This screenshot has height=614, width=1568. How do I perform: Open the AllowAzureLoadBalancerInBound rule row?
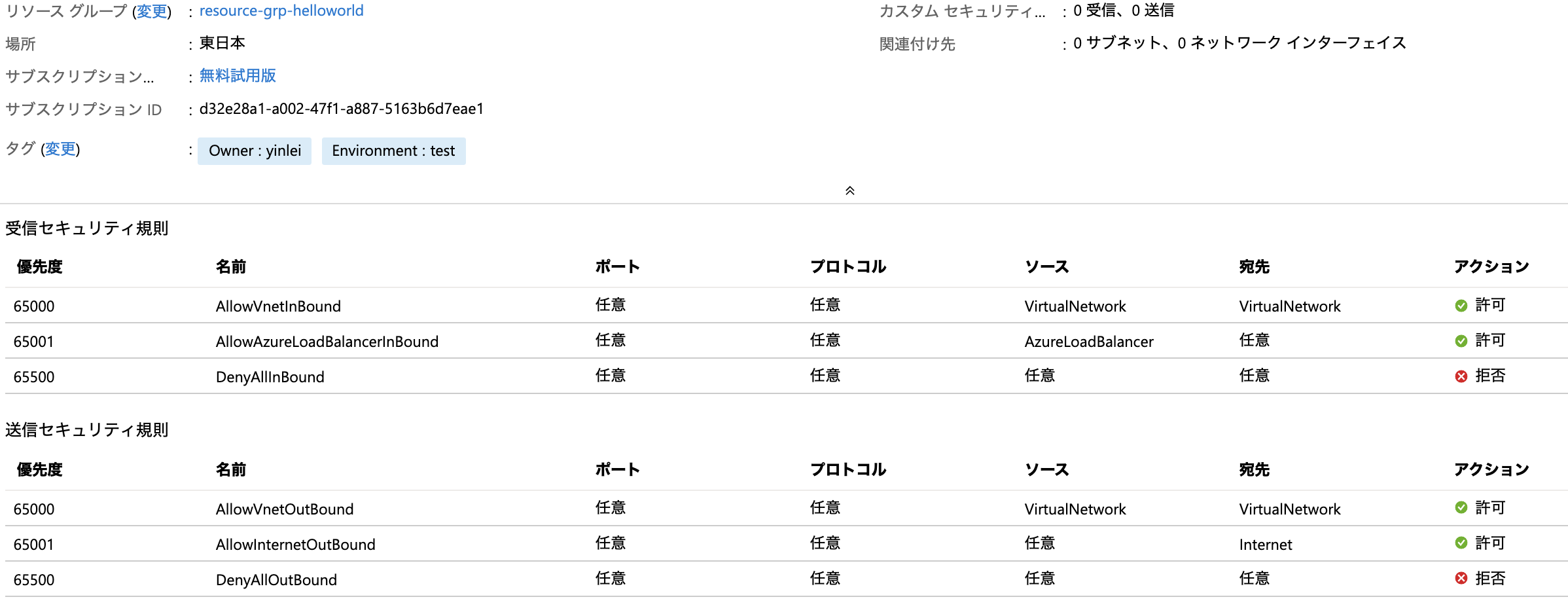click(787, 341)
